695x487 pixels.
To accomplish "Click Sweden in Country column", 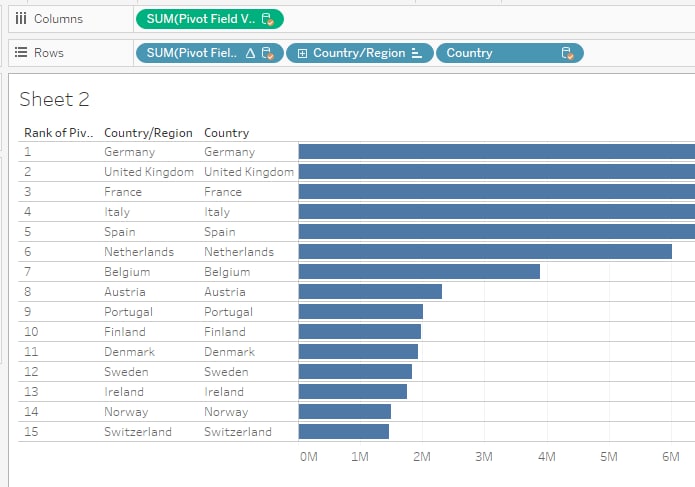I will point(226,372).
